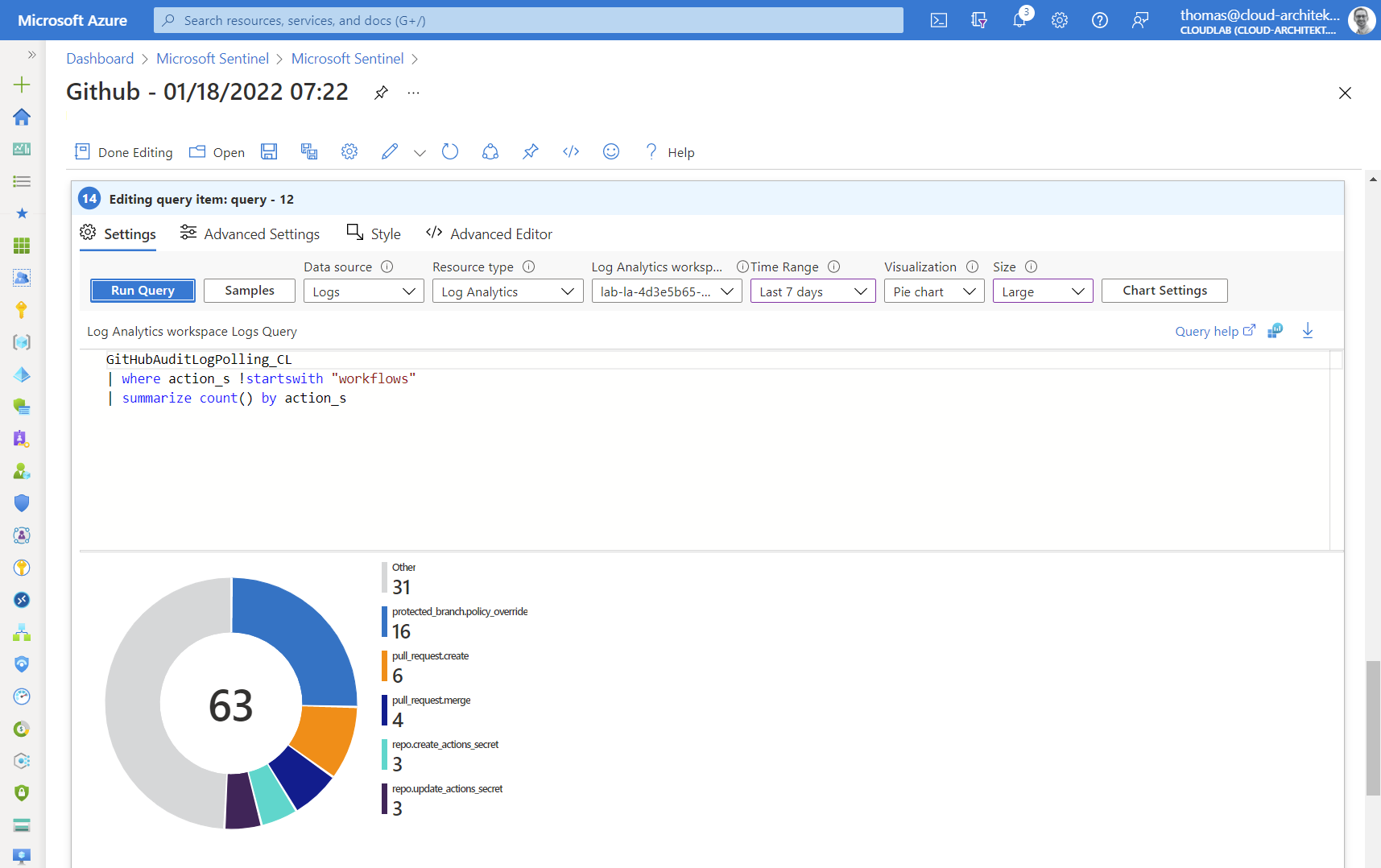Open the Log Analytics workspace dropdown
The width and height of the screenshot is (1381, 868).
(x=667, y=291)
